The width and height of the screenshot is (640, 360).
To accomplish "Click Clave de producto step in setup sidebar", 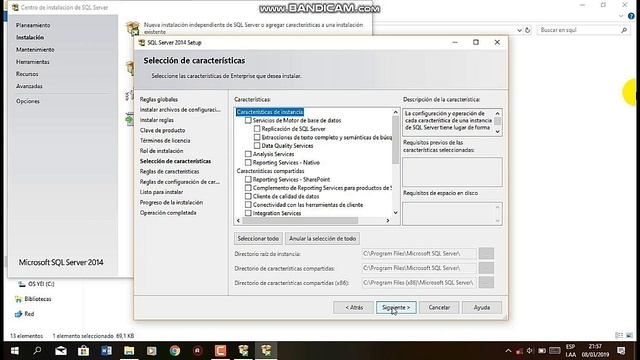I will tap(162, 130).
